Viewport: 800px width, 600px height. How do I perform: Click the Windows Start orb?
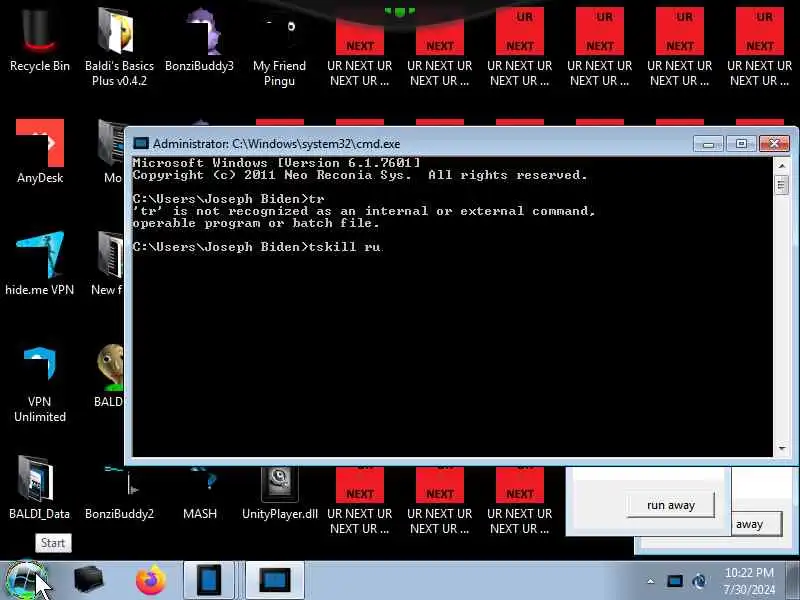click(x=26, y=581)
